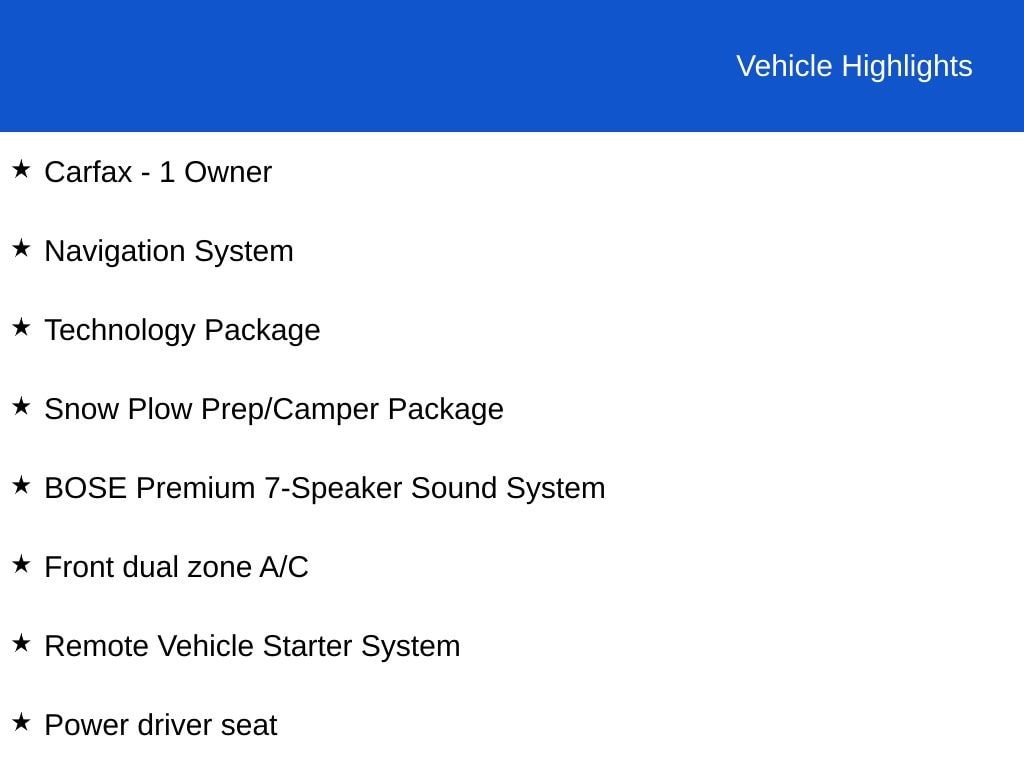Viewport: 1024px width, 768px height.
Task: Select the '1 Owner' text
Action: (215, 172)
